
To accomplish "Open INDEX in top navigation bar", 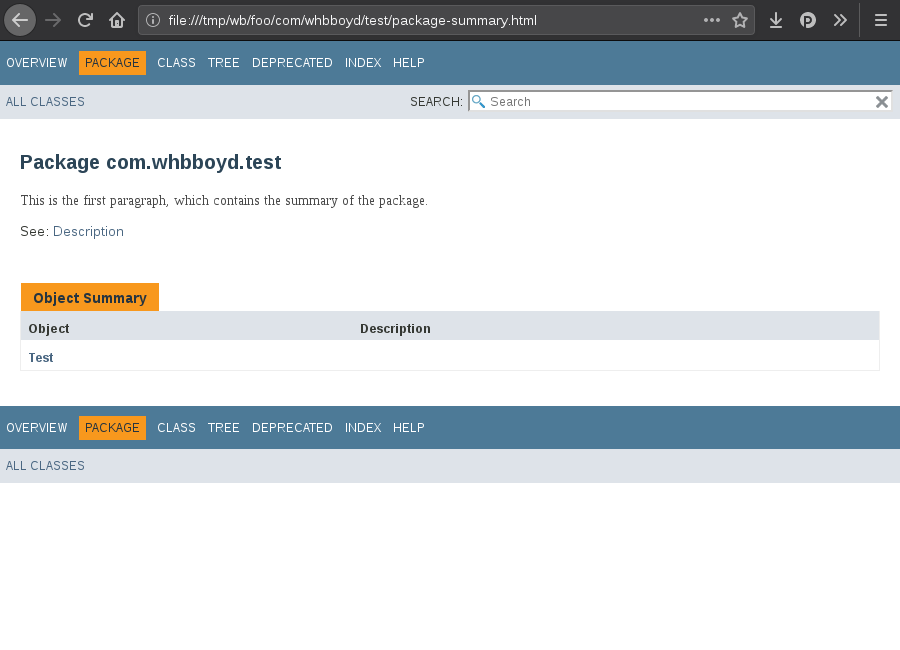I will pos(363,63).
